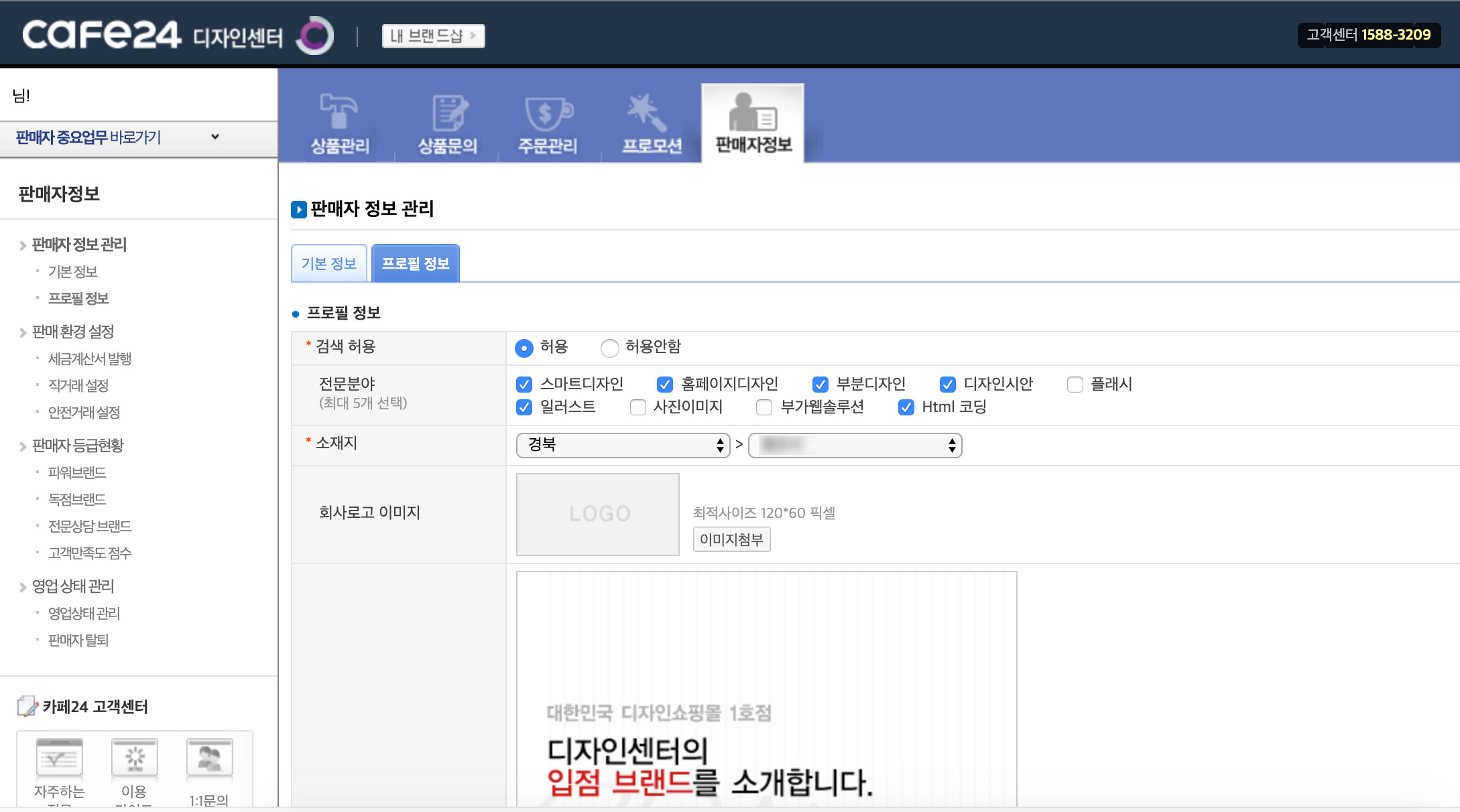Screen dimensions: 1460x812
Task: Enable the 플래시 checkbox
Action: coord(1075,385)
